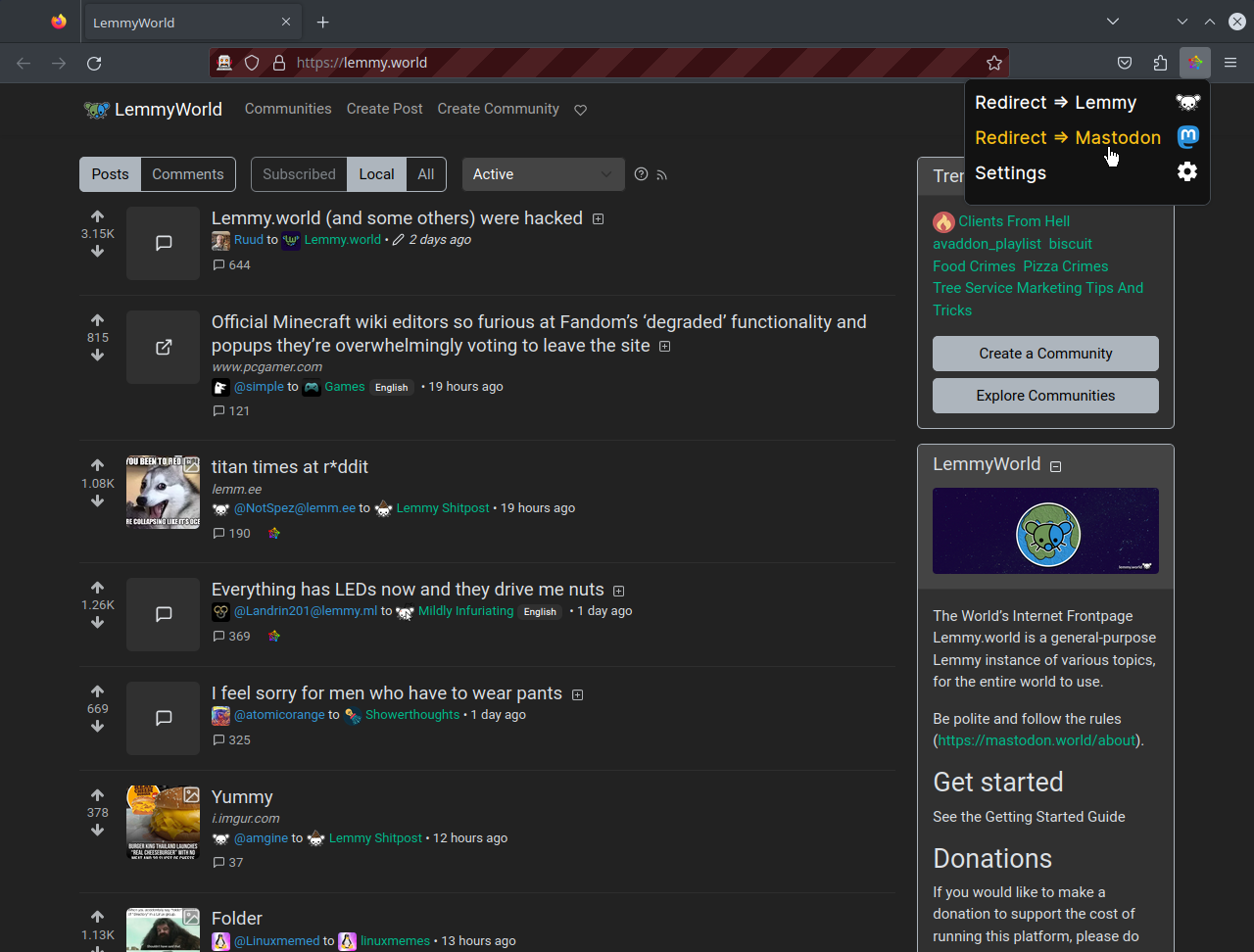Collapse the LemmyWorld sidebar section
Viewport: 1254px width, 952px height.
[1055, 466]
